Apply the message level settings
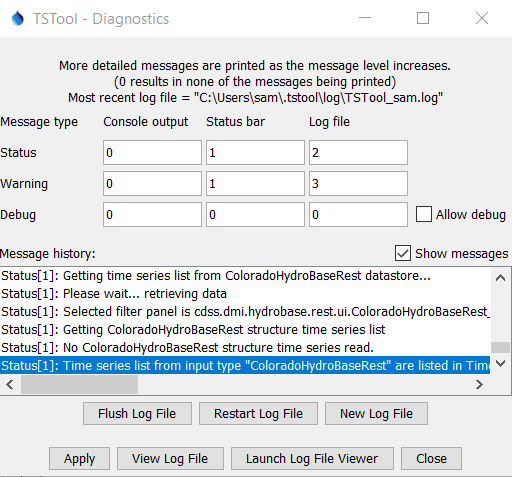The image size is (512, 477). point(79,459)
